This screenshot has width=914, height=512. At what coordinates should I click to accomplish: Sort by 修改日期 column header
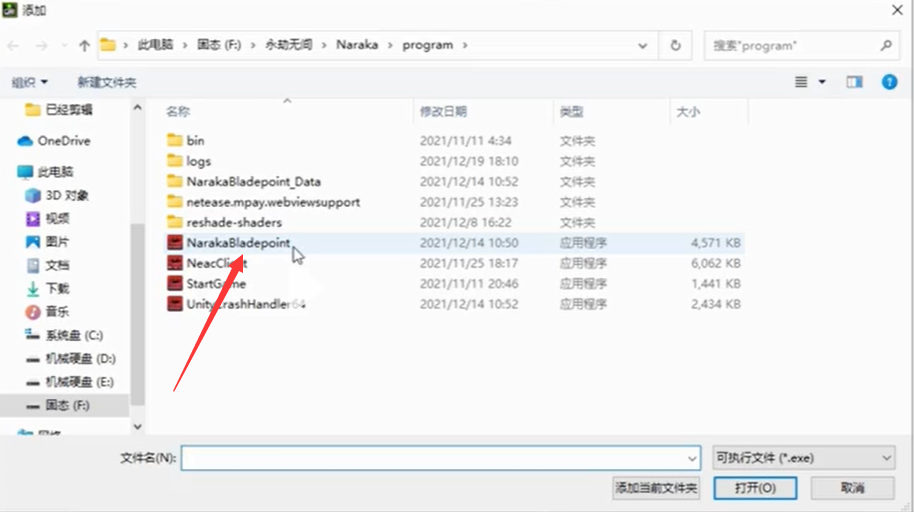[443, 111]
